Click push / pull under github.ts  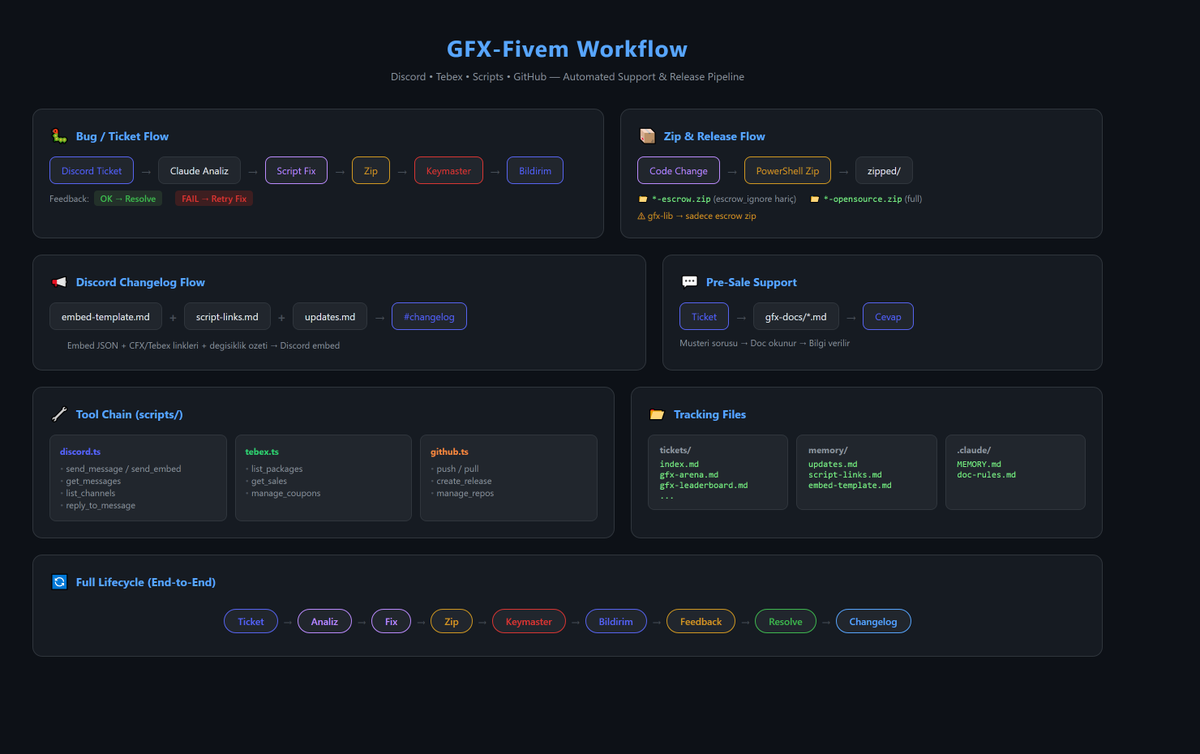(x=455, y=469)
